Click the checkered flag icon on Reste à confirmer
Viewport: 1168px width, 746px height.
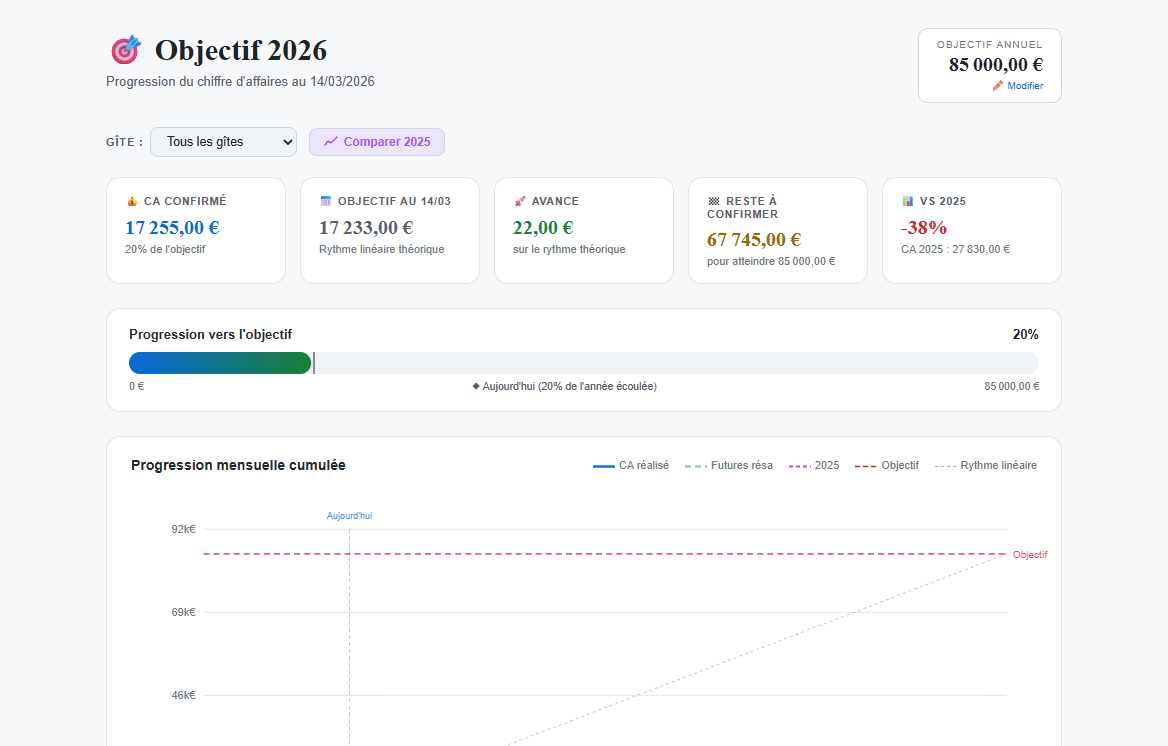714,201
